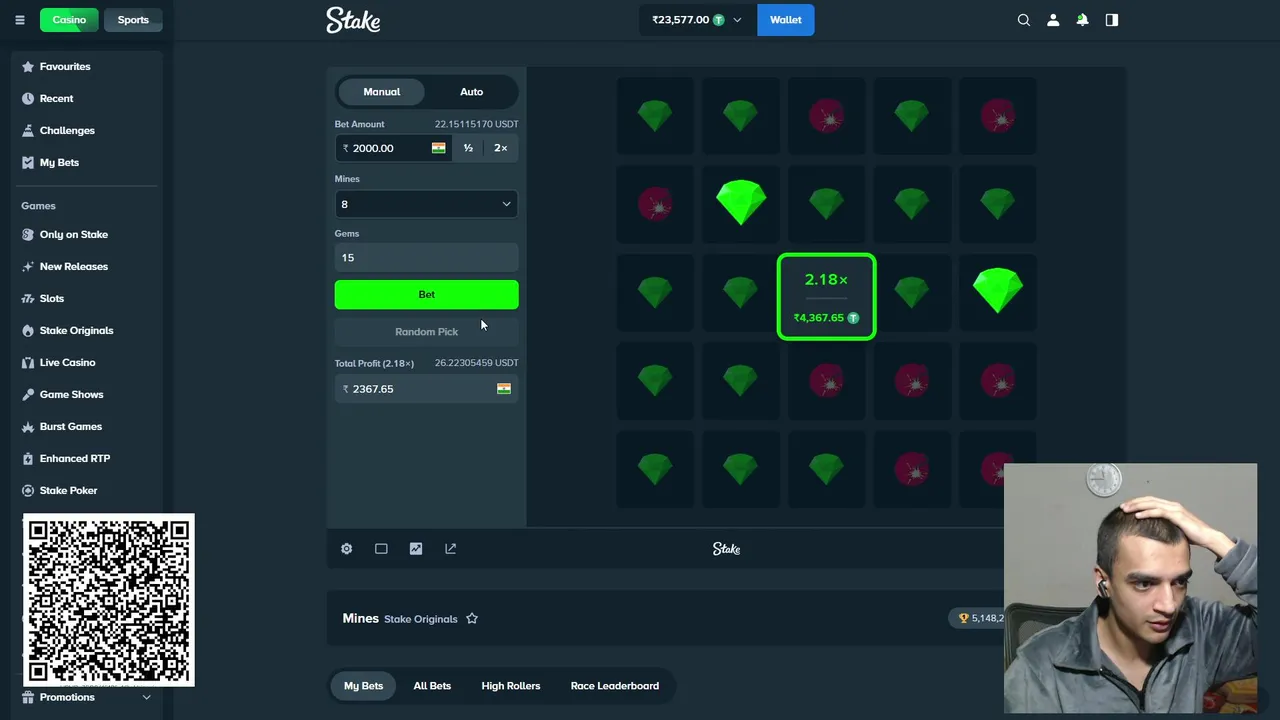1280x720 pixels.
Task: Click the Stake Originals flame icon
Action: (28, 330)
